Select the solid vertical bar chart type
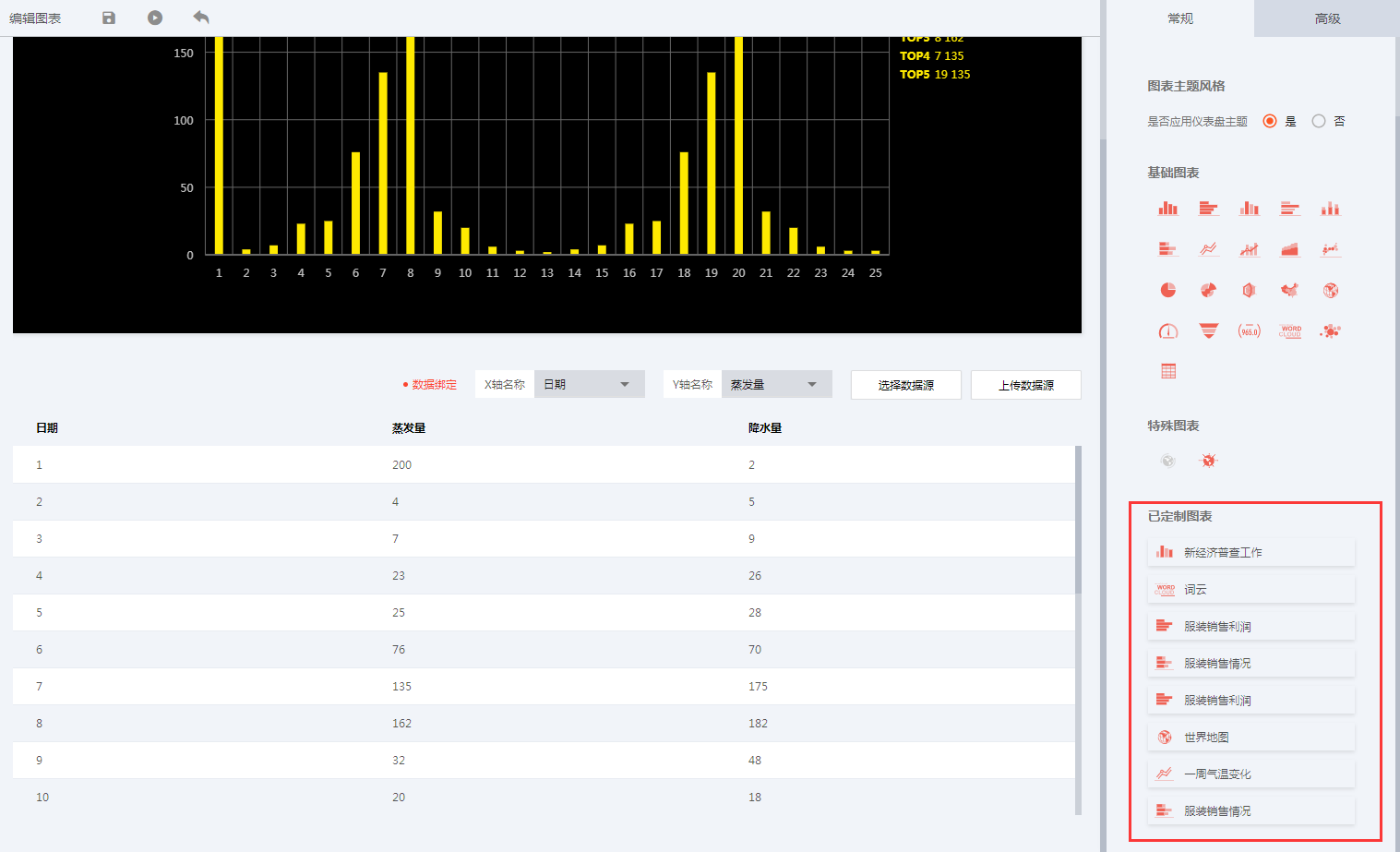The height and width of the screenshot is (852, 1400). pyautogui.click(x=1168, y=209)
